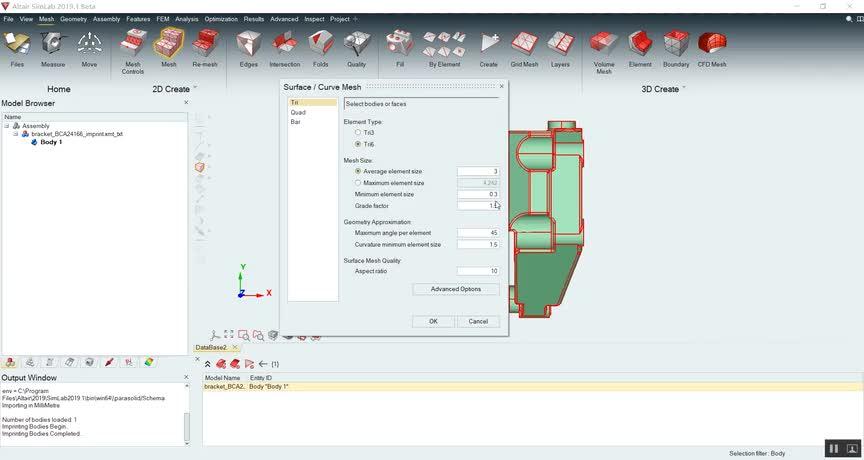864x460 pixels.
Task: Click the Aspect ratio input field
Action: point(478,271)
